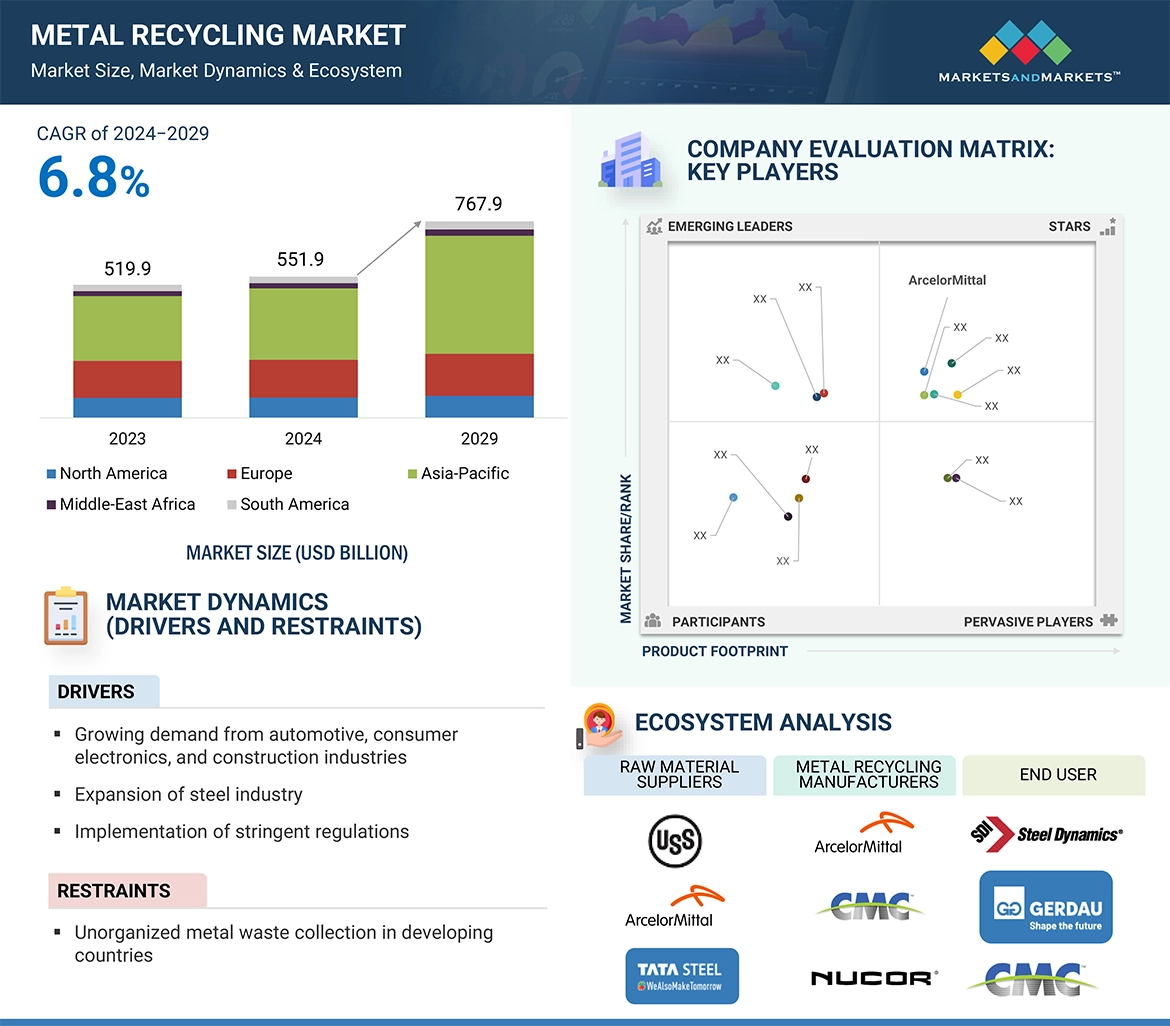The image size is (1170, 1026).
Task: Click the building icon beside Company Evaluation Matrix
Action: (630, 162)
